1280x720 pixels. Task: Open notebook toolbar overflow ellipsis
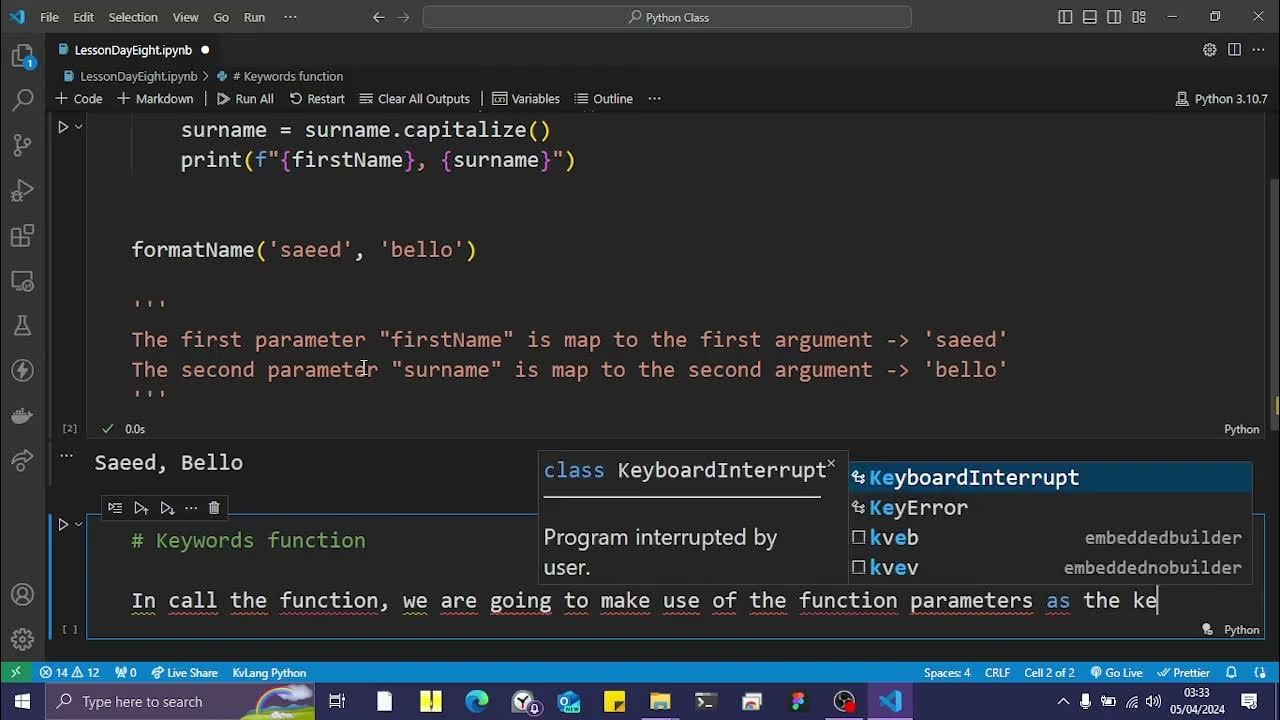click(x=654, y=99)
